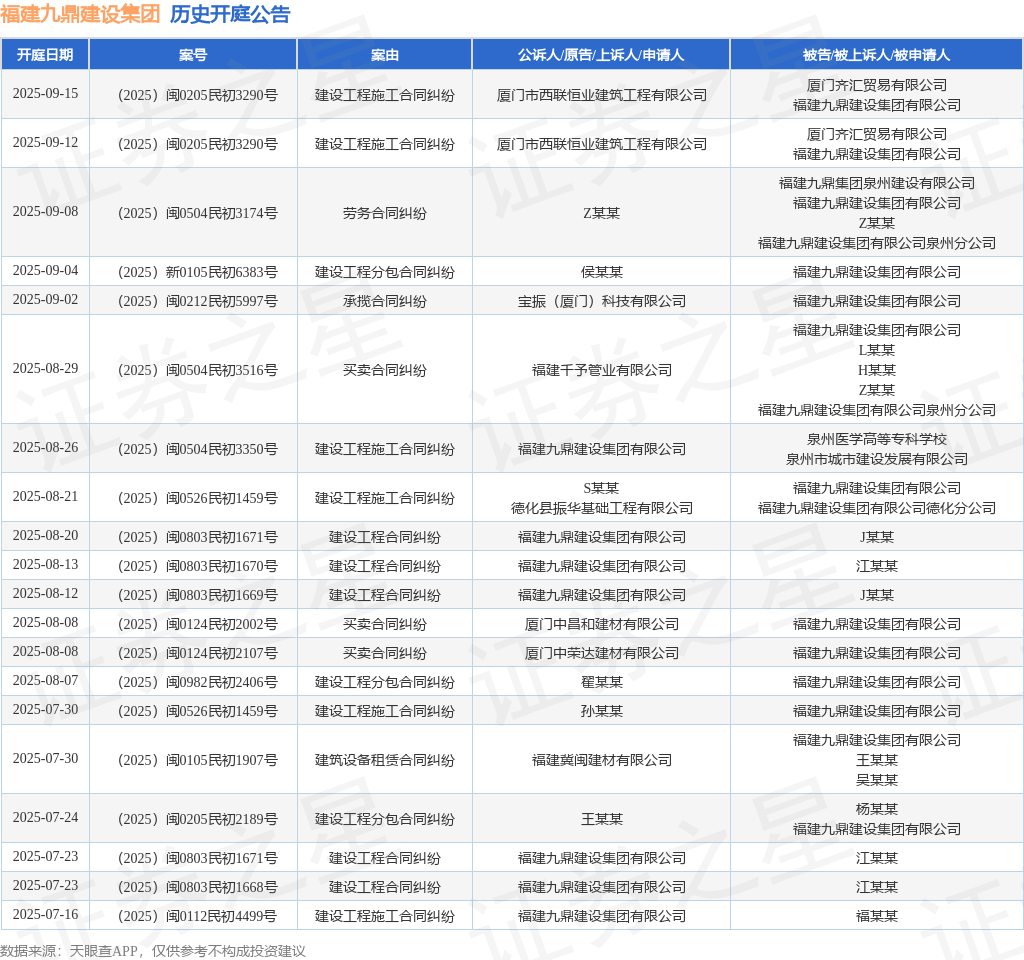The width and height of the screenshot is (1024, 960).
Task: Select the date 2025-09-15
Action: 45,93
